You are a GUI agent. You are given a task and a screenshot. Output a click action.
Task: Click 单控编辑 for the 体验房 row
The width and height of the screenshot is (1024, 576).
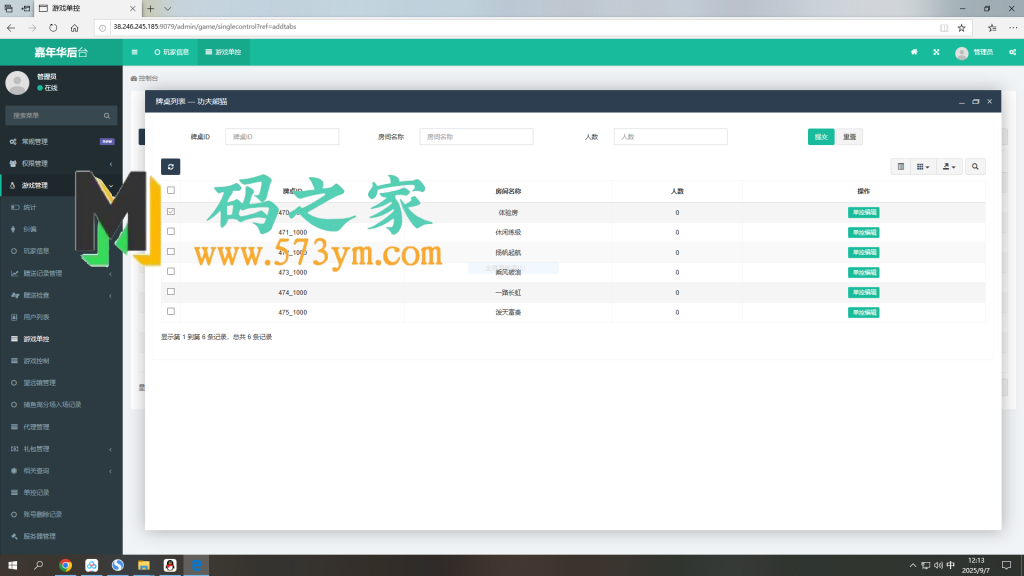[x=863, y=212]
